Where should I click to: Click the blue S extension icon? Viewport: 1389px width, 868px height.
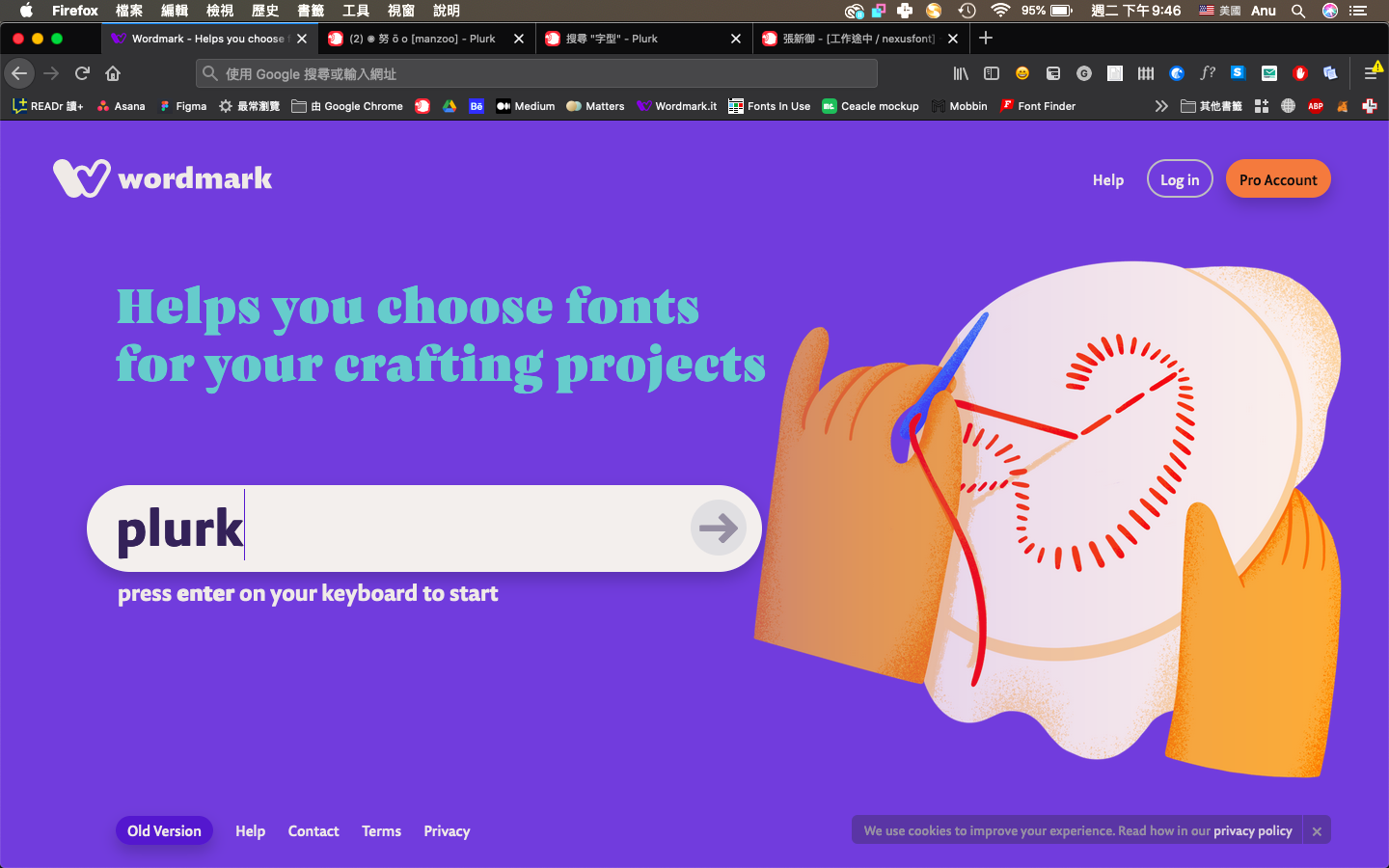1238,73
